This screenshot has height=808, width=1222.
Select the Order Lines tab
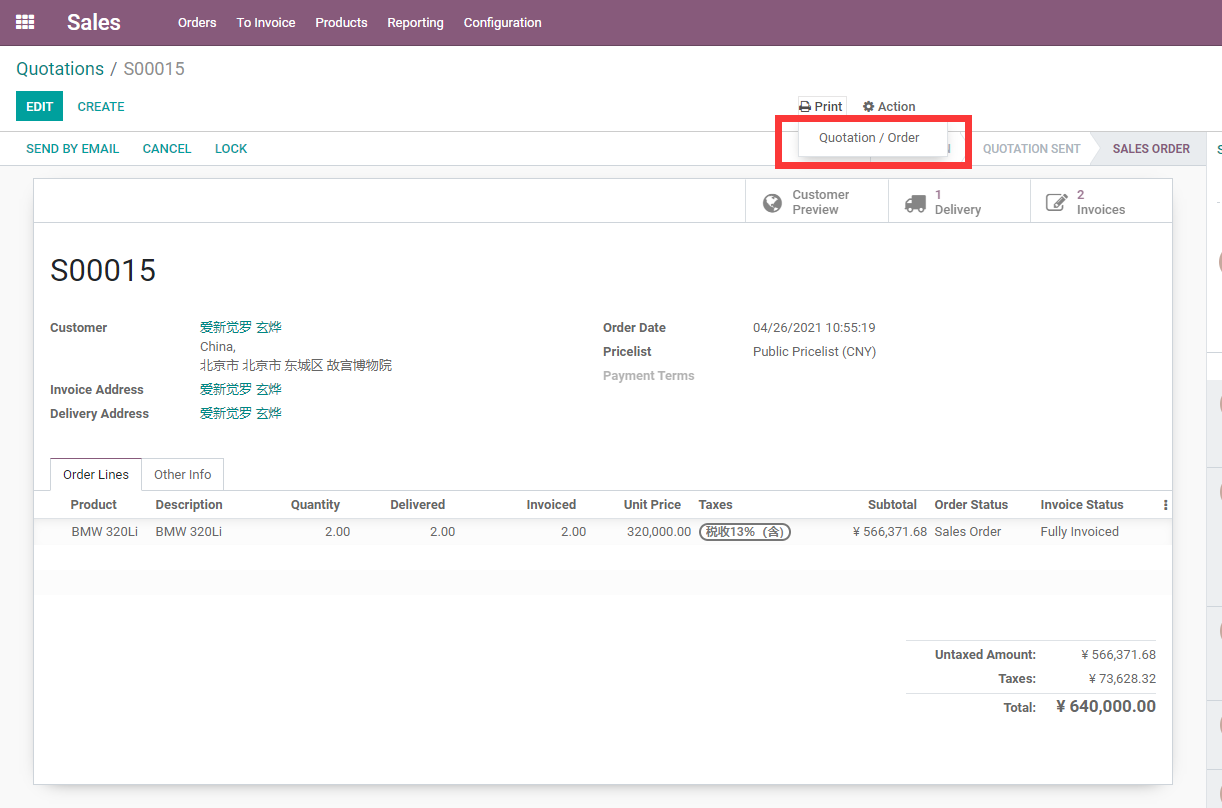[96, 475]
